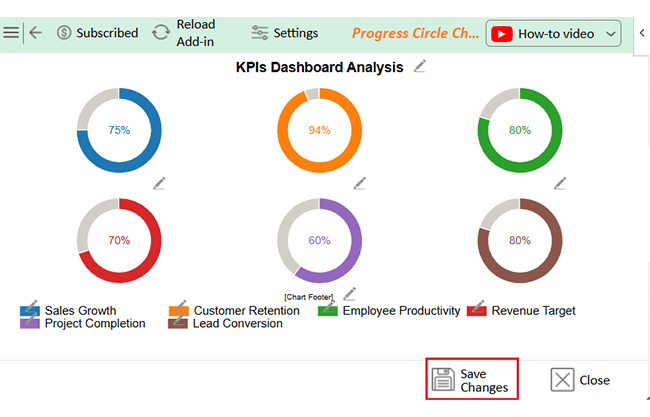
Task: Click the Customer Retention orange legend swatch
Action: click(178, 311)
